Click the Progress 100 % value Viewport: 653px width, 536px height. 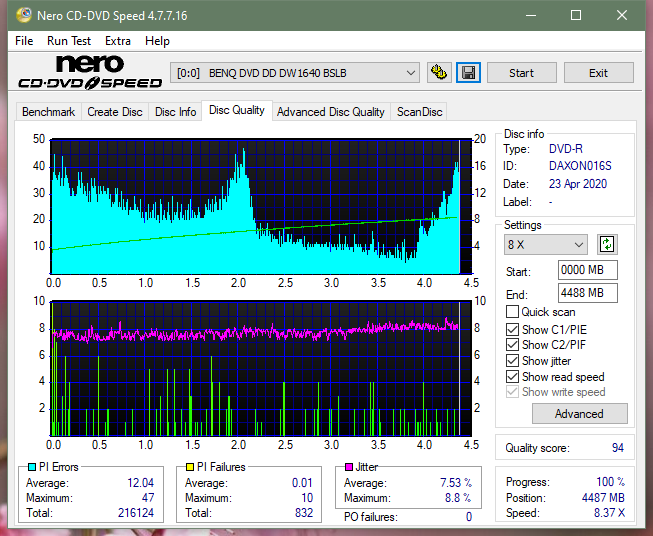click(x=611, y=482)
